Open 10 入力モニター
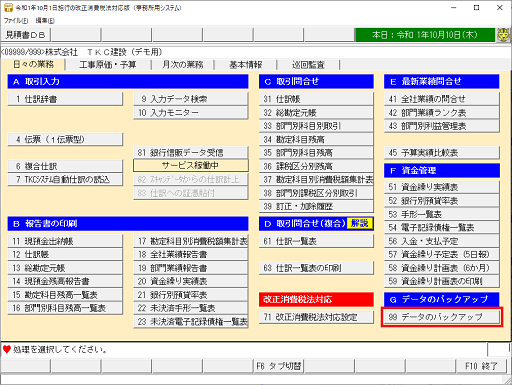Screen dimensions: 512x385 coord(191,113)
